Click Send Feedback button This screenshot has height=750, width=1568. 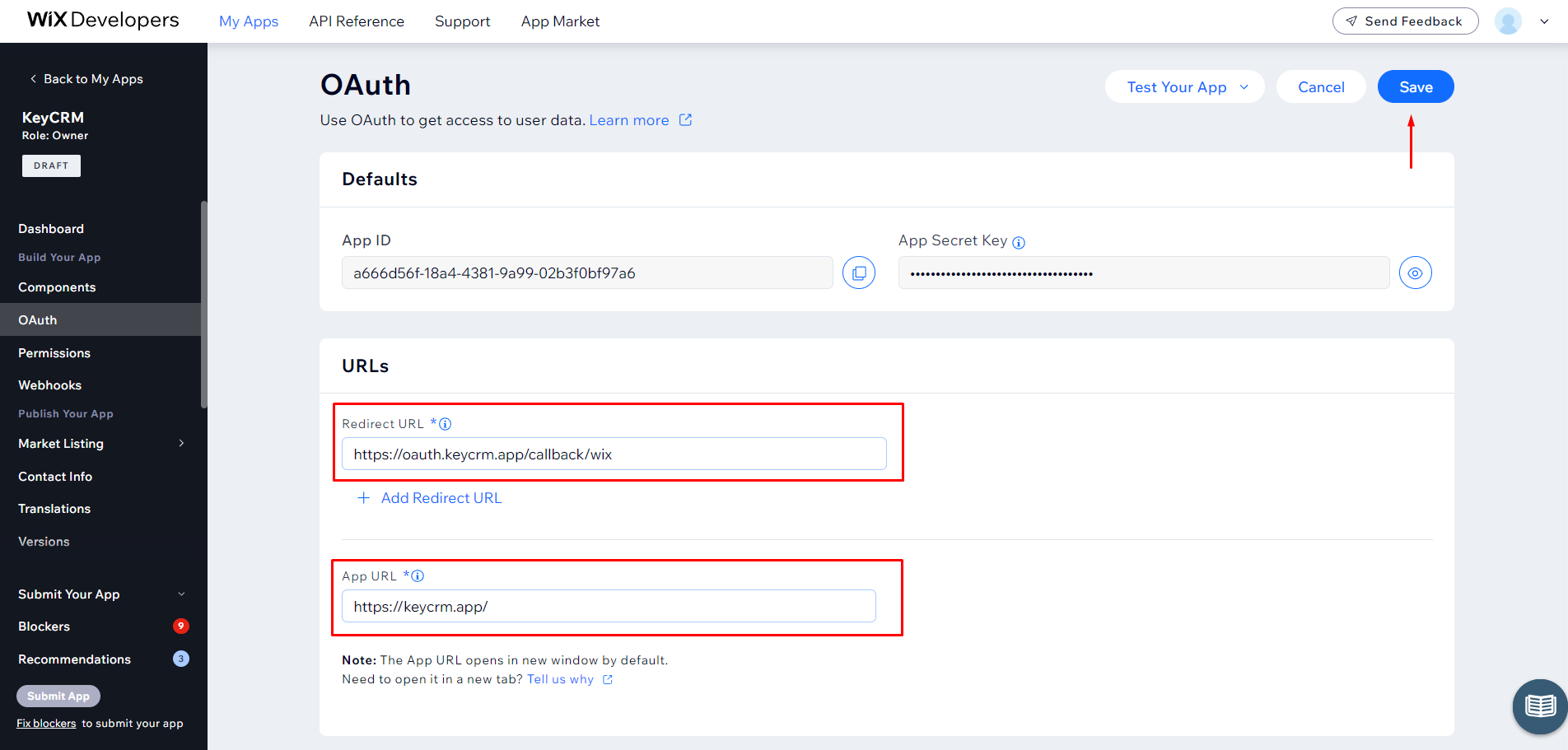pos(1405,21)
